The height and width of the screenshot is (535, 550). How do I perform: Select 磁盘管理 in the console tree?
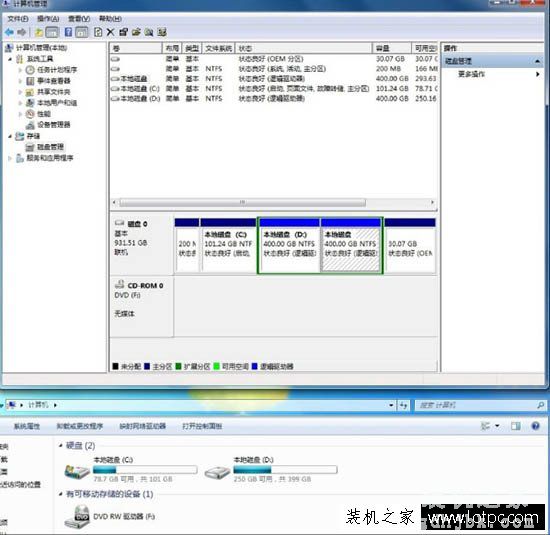coord(50,147)
